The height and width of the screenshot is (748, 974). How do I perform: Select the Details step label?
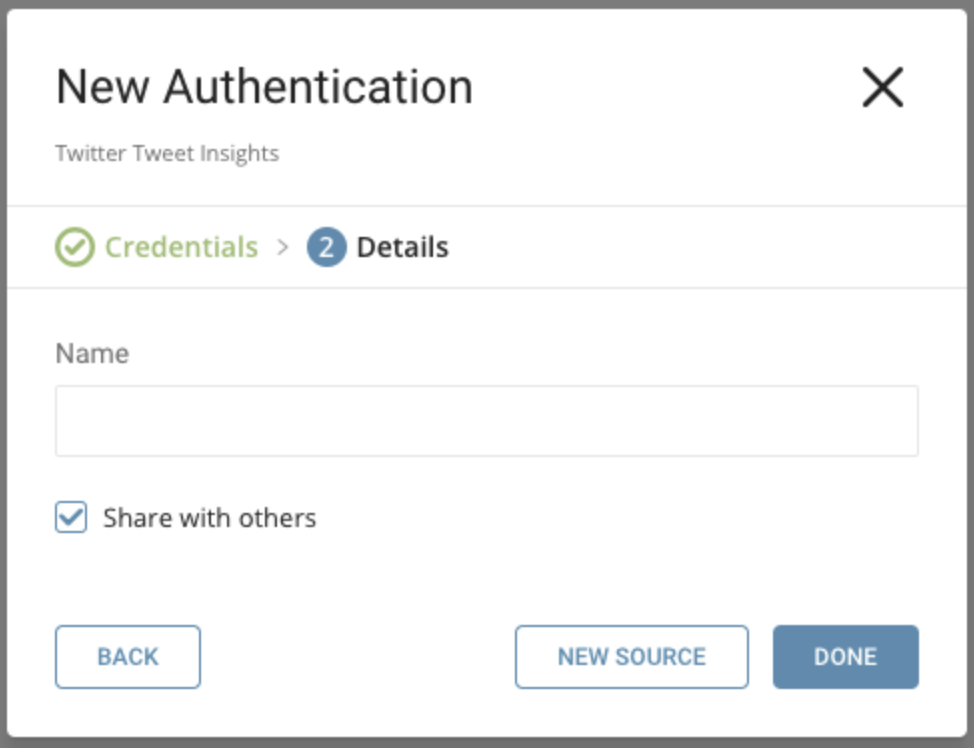click(402, 247)
